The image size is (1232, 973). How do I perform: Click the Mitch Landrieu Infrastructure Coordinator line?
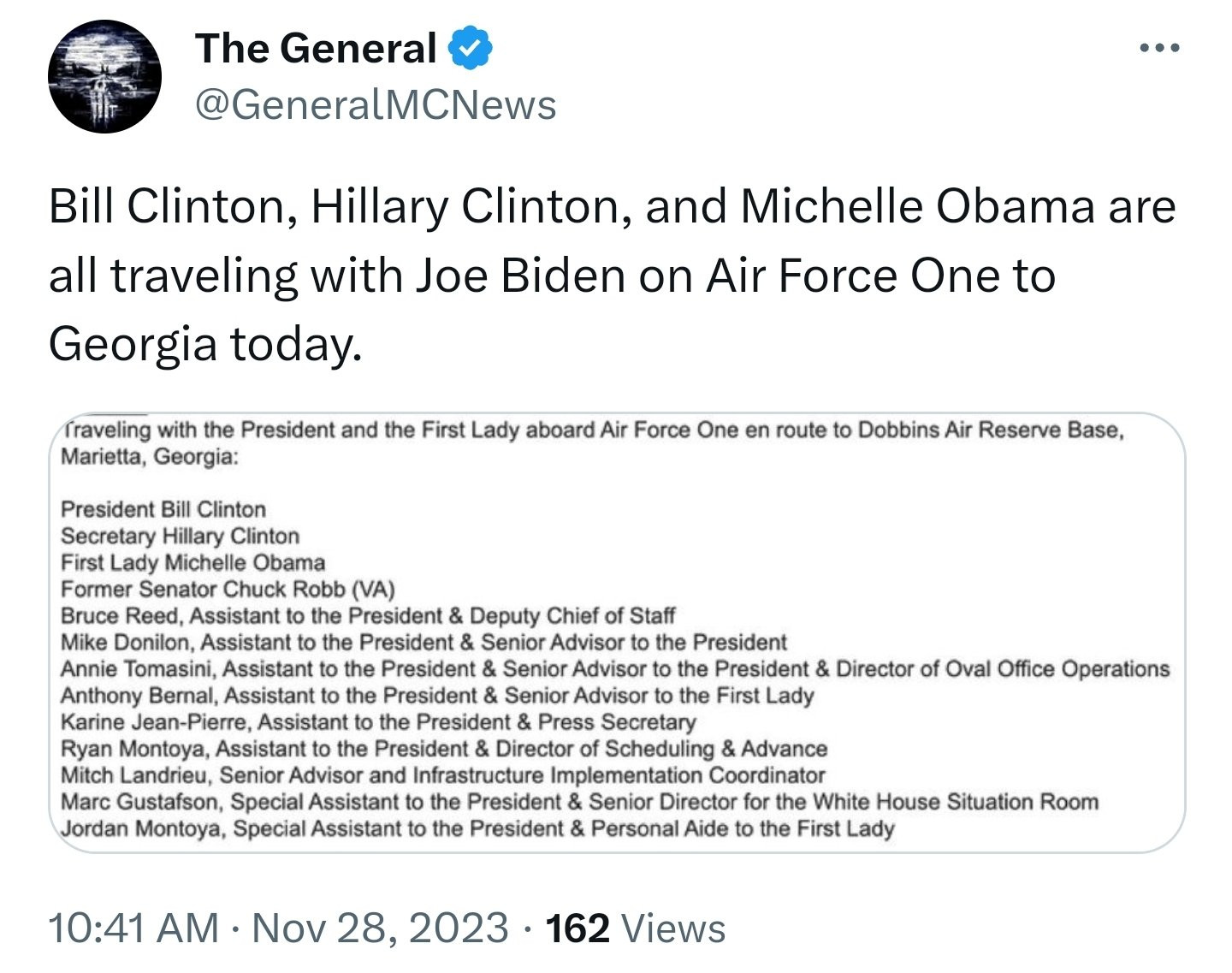coord(442,775)
